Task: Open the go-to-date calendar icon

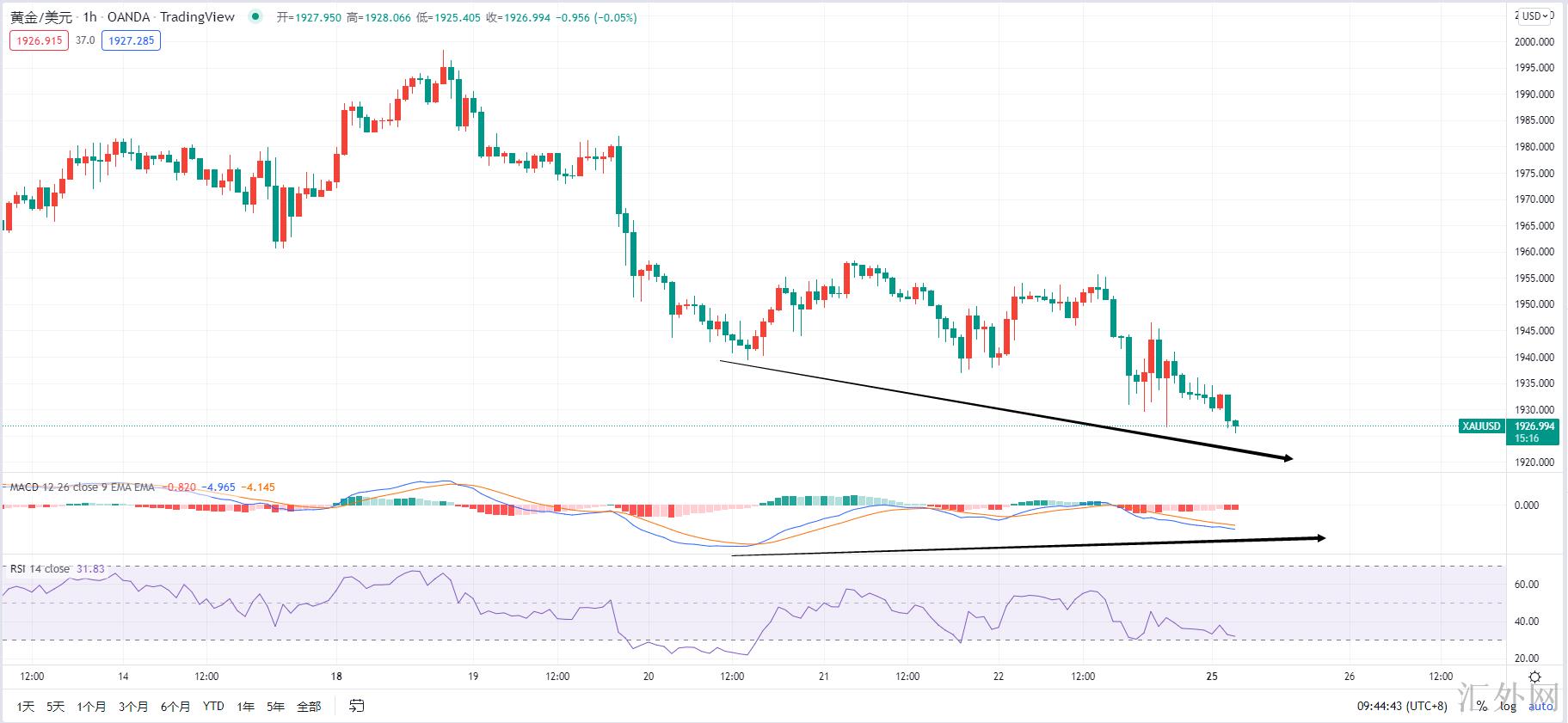Action: [356, 706]
